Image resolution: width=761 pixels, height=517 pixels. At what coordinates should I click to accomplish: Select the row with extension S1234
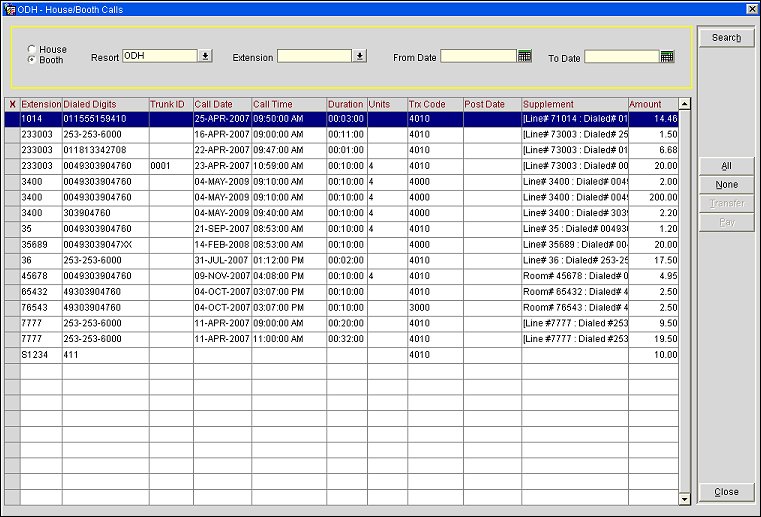tap(40, 355)
